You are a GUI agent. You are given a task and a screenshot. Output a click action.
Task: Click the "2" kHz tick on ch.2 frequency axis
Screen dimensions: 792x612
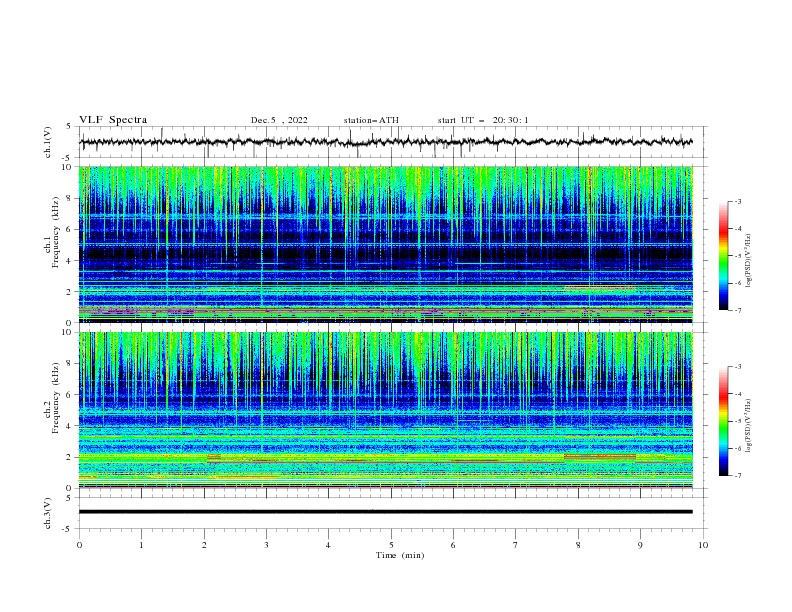[x=71, y=457]
